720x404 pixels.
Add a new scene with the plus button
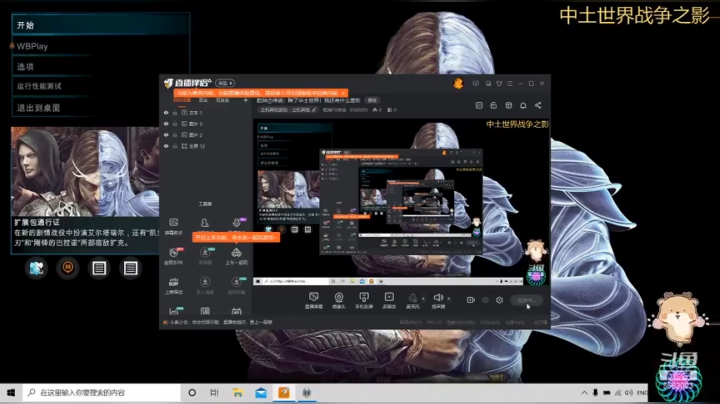pyautogui.click(x=246, y=100)
